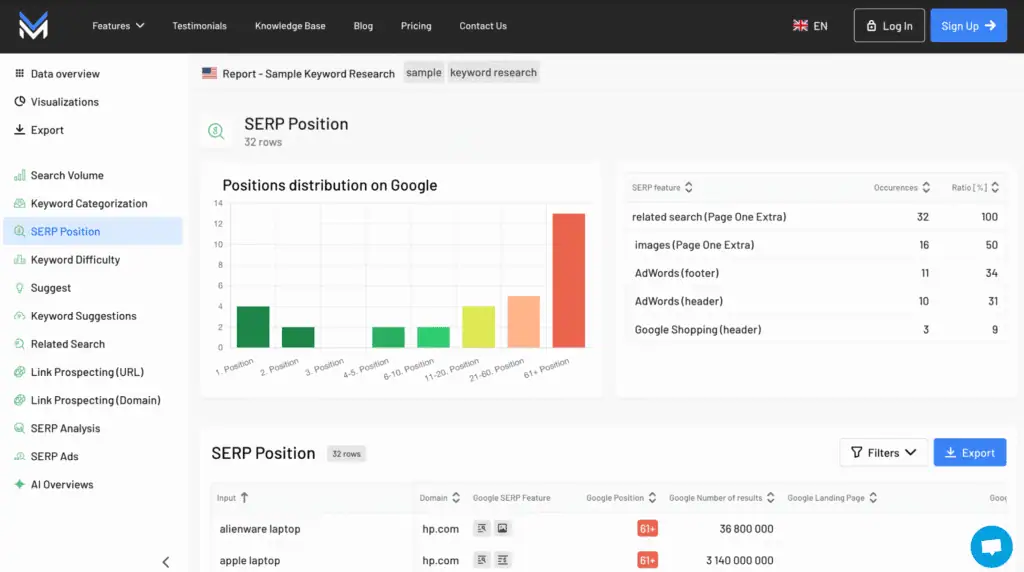This screenshot has height=572, width=1024.
Task: Go to the Pricing page
Action: (416, 26)
